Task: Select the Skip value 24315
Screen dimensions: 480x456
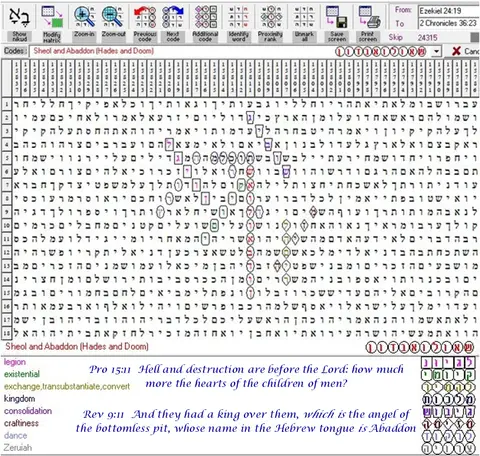Action: click(427, 38)
